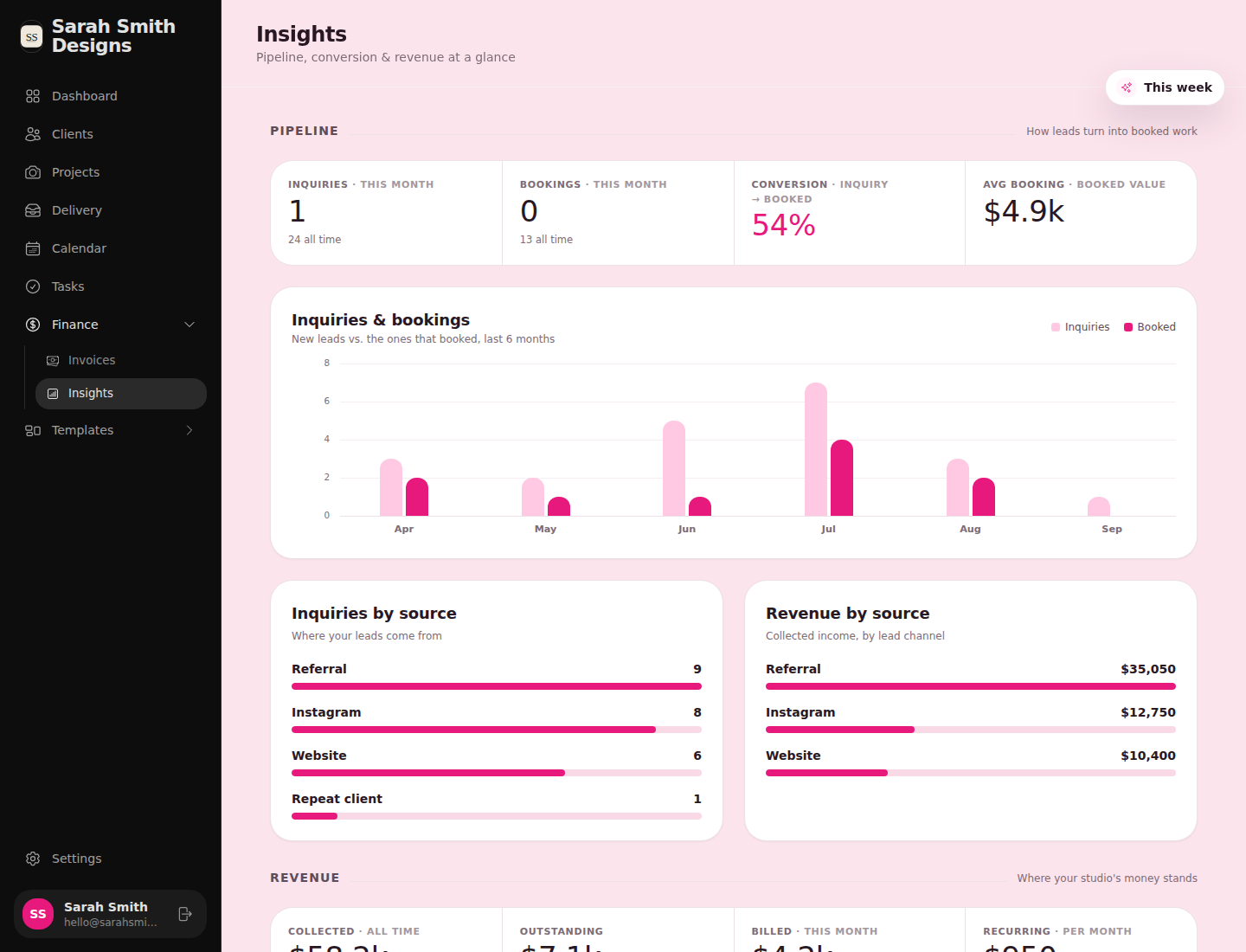Click the Delivery inbox icon

click(x=33, y=210)
